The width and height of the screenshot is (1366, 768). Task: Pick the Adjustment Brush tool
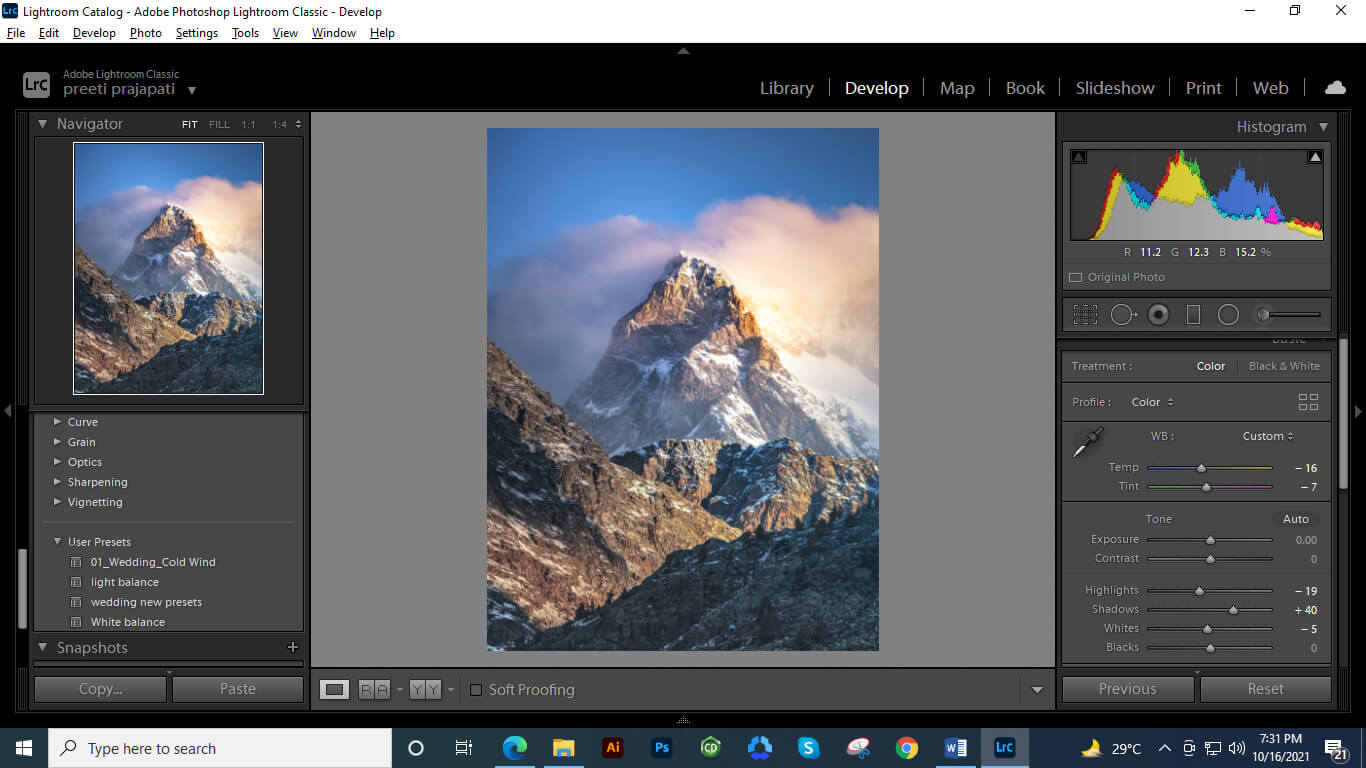(x=1262, y=314)
